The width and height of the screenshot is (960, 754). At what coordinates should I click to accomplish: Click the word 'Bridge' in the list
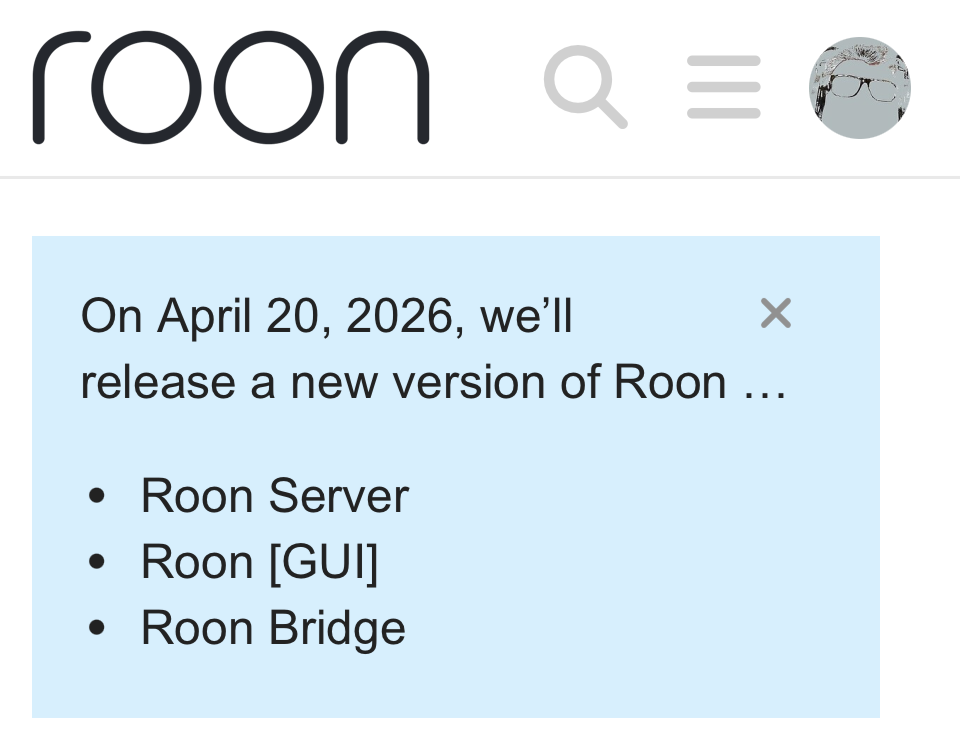(337, 629)
